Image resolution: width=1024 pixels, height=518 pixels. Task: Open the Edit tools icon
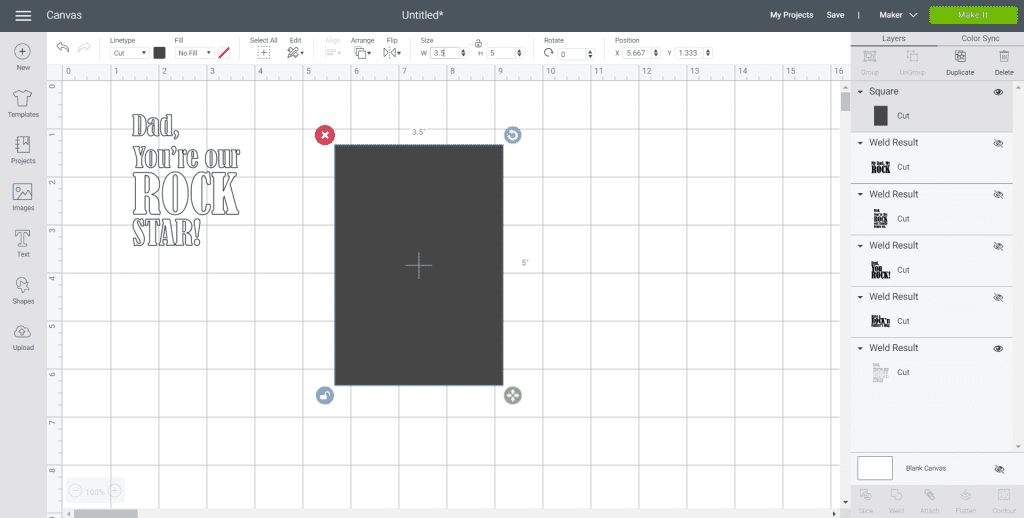[x=295, y=53]
